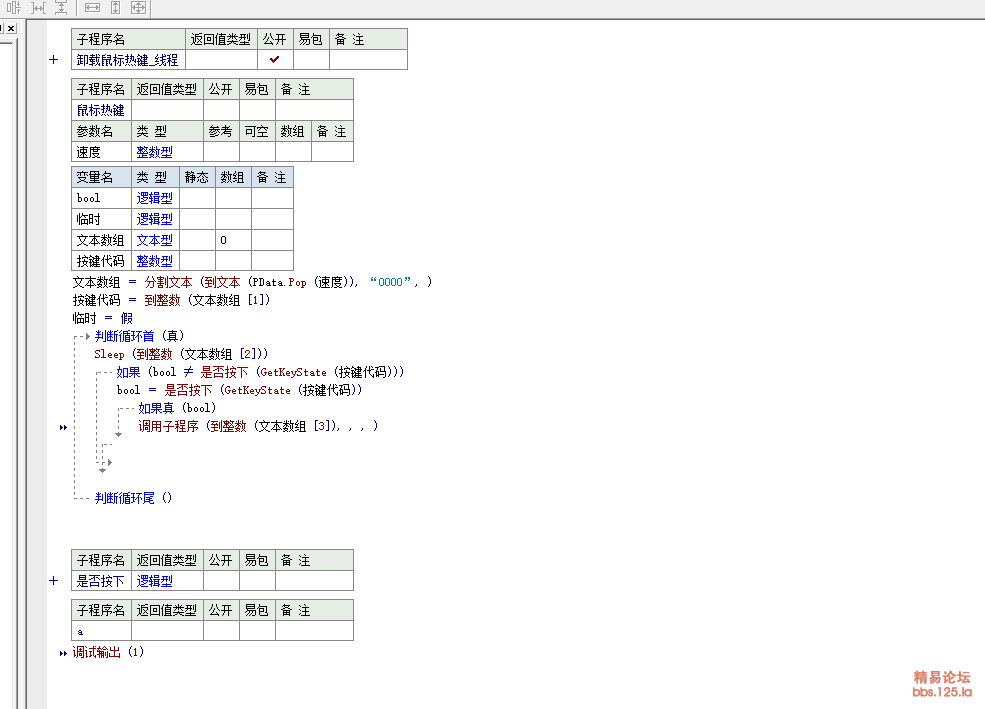Expand the 卸载鼠标热键_线程 subroutine
The height and width of the screenshot is (709, 985).
coord(53,60)
